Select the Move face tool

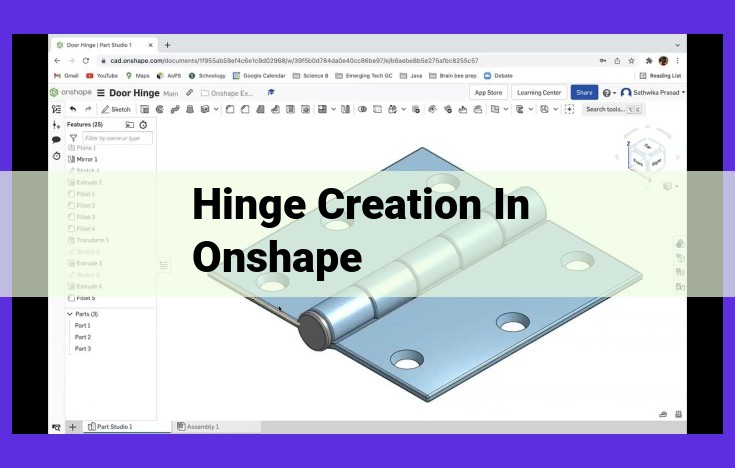(463, 109)
